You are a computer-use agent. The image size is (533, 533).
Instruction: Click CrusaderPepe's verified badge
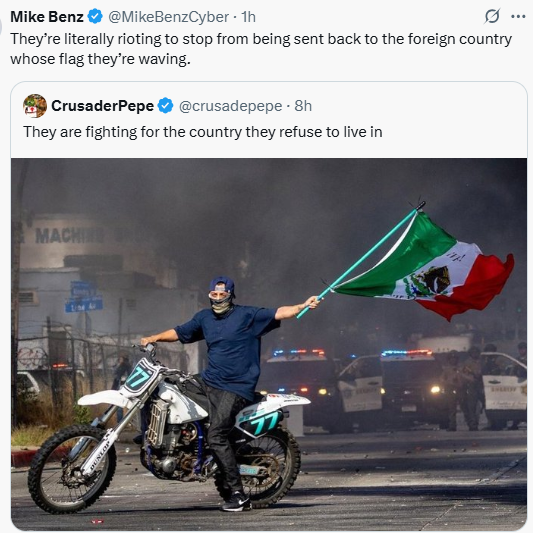tap(166, 106)
